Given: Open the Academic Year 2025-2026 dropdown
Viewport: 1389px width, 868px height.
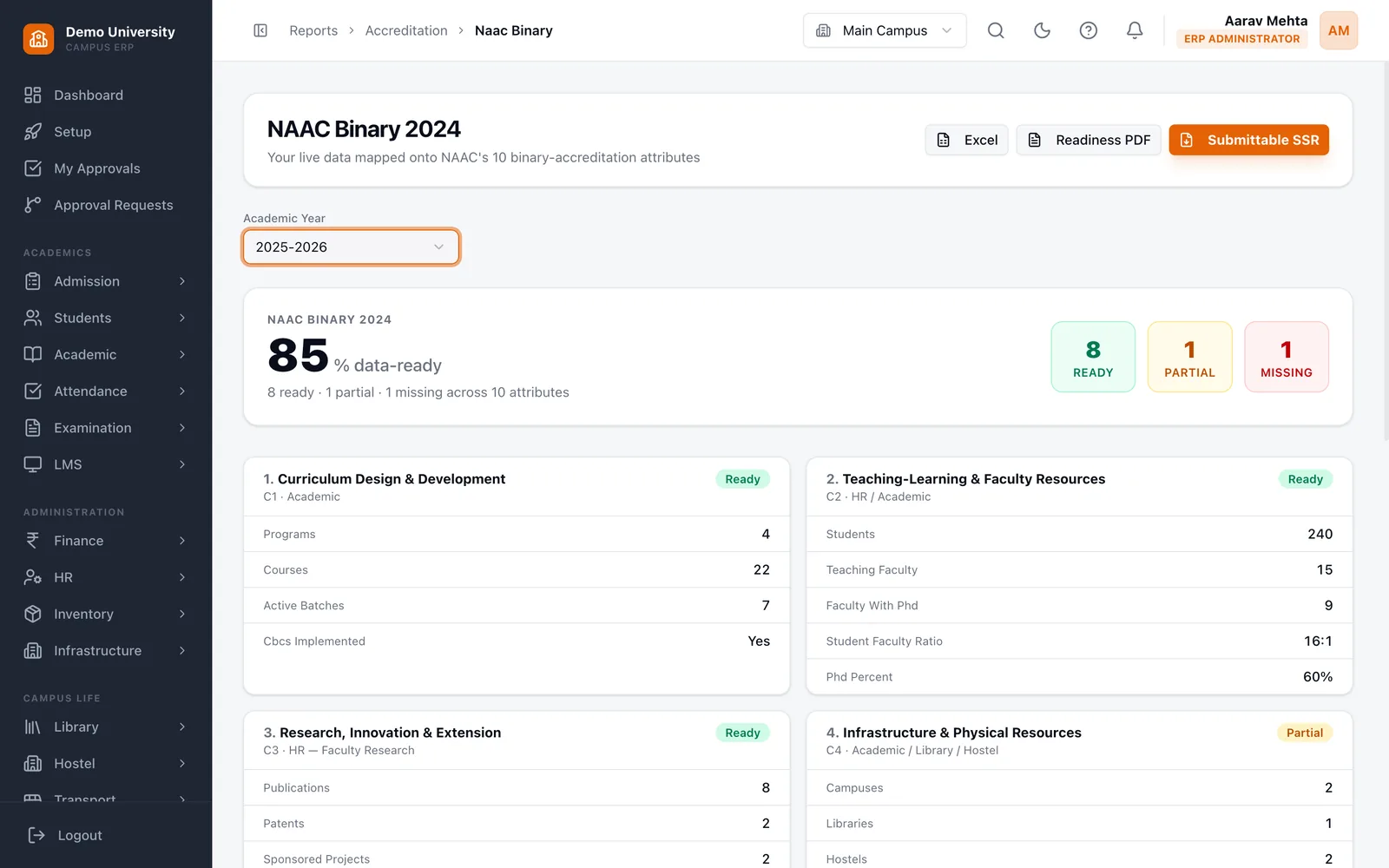Looking at the screenshot, I should pyautogui.click(x=351, y=247).
